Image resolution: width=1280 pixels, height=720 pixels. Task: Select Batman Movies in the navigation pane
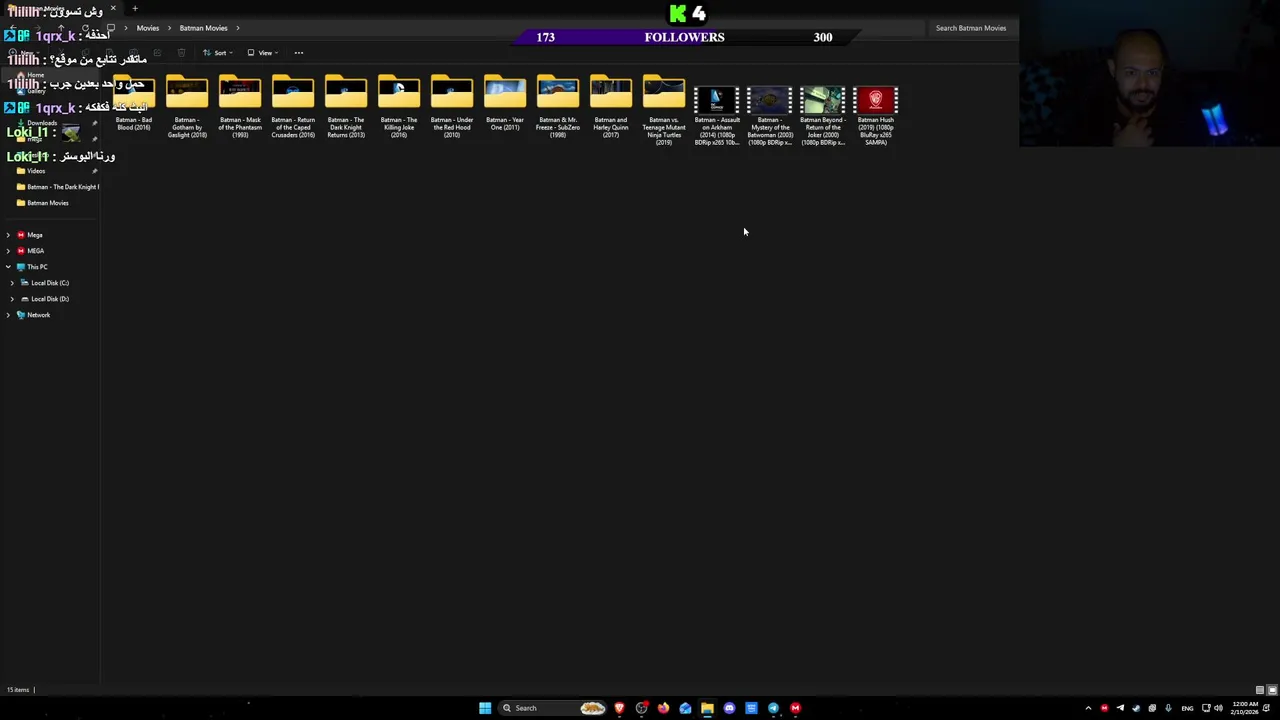pyautogui.click(x=48, y=203)
